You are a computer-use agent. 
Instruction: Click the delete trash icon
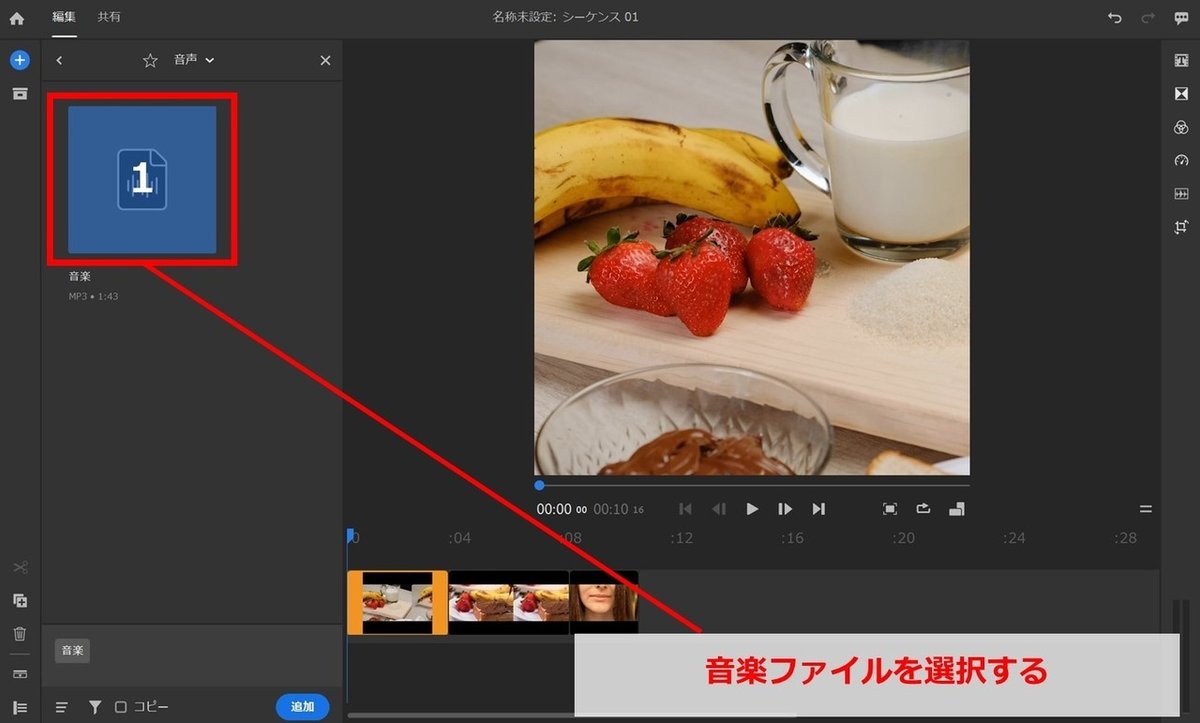(x=20, y=634)
